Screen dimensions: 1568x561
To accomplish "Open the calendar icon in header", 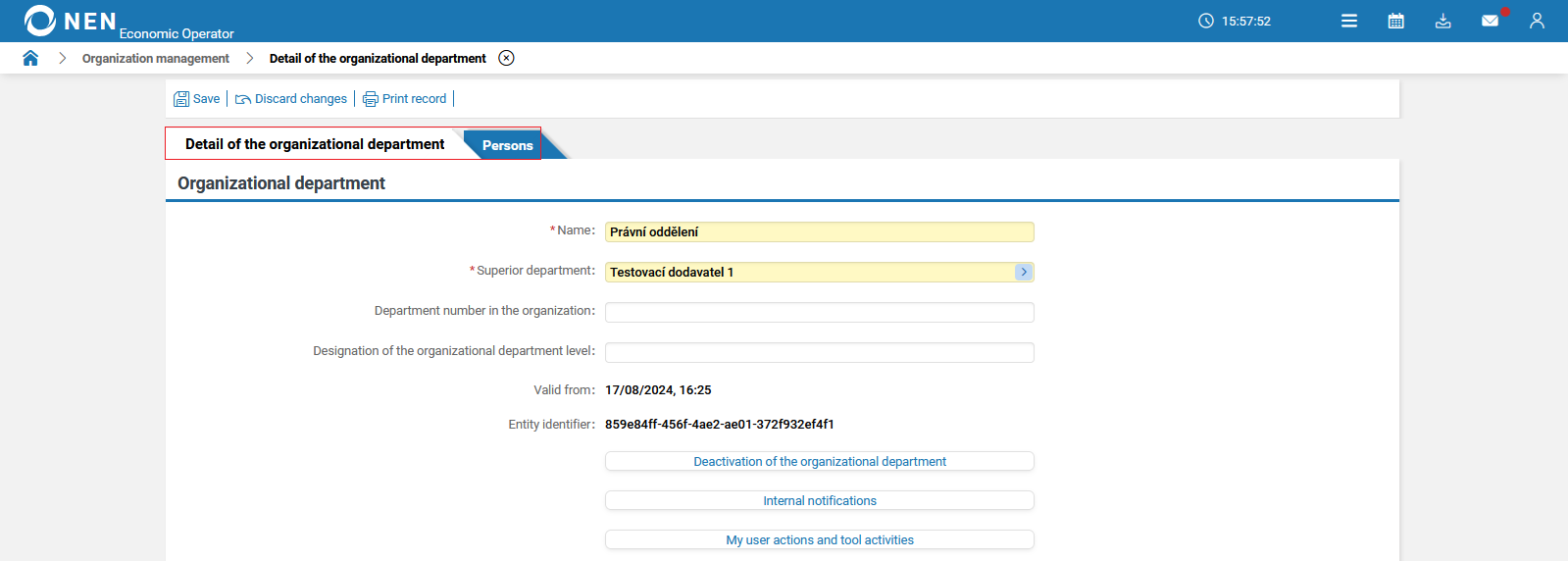I will pyautogui.click(x=1396, y=21).
